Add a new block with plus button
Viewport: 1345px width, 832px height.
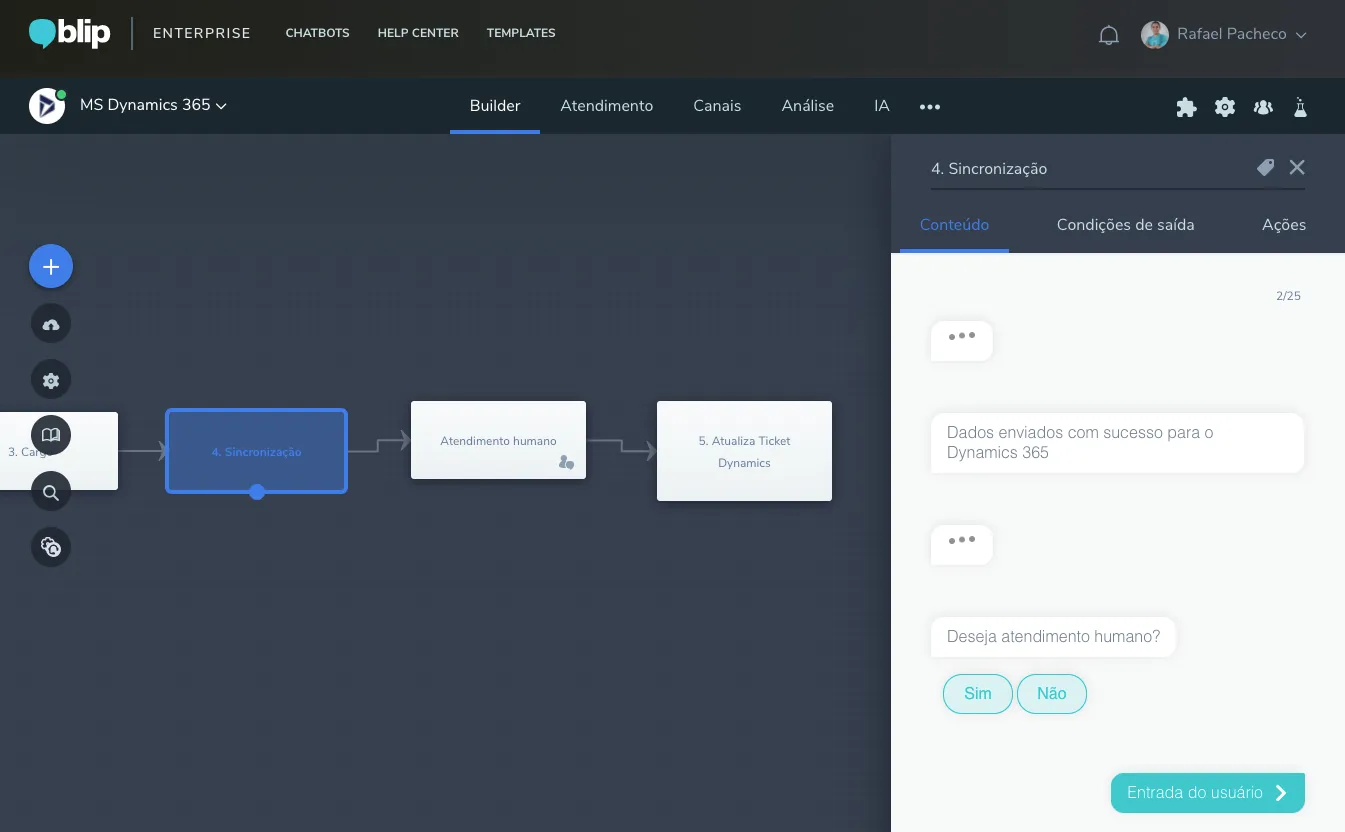pyautogui.click(x=51, y=267)
